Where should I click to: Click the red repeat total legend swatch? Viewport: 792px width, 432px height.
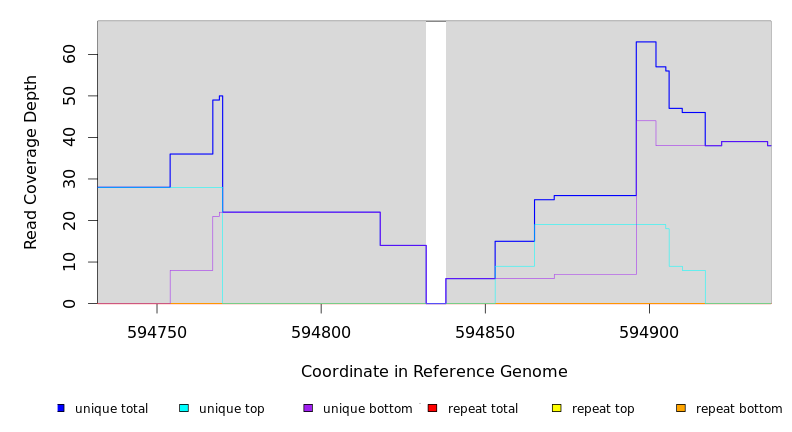click(432, 408)
